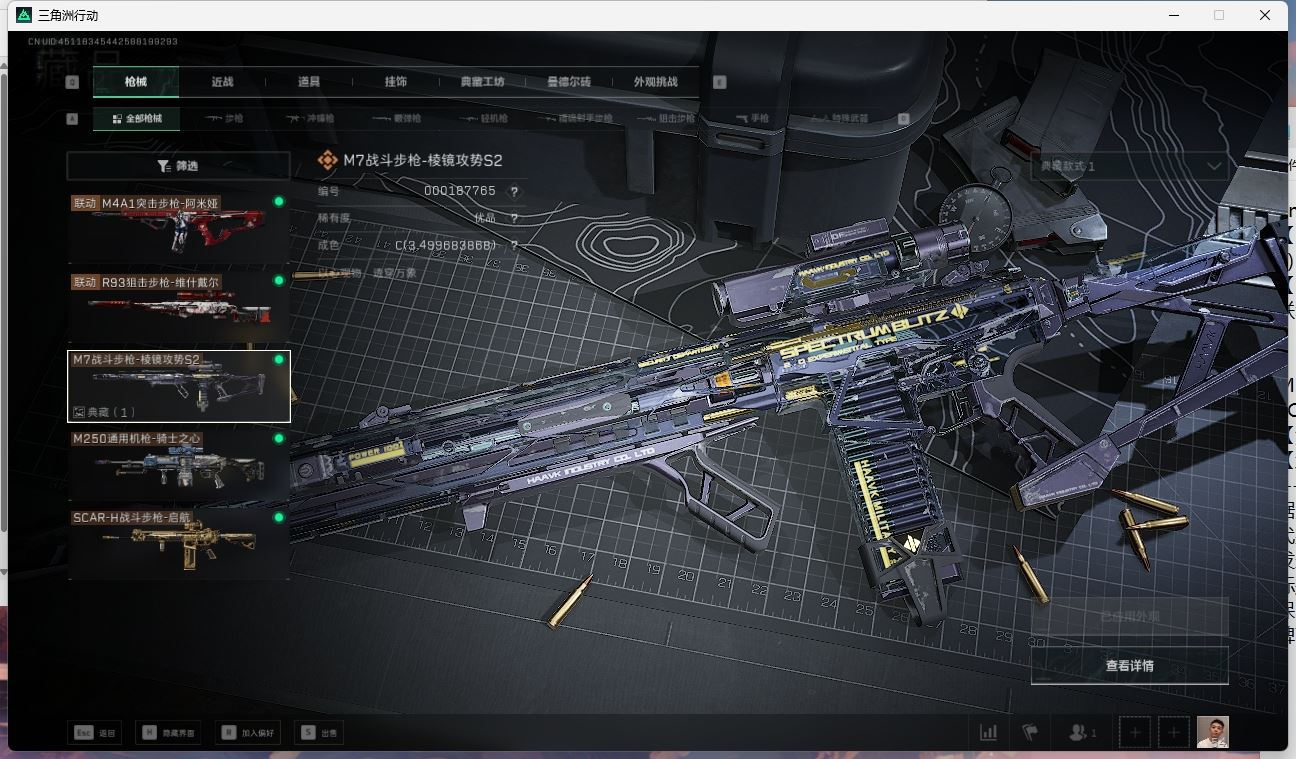The width and height of the screenshot is (1296, 759).
Task: Select the 冲锋枪 weapon category
Action: click(x=312, y=118)
